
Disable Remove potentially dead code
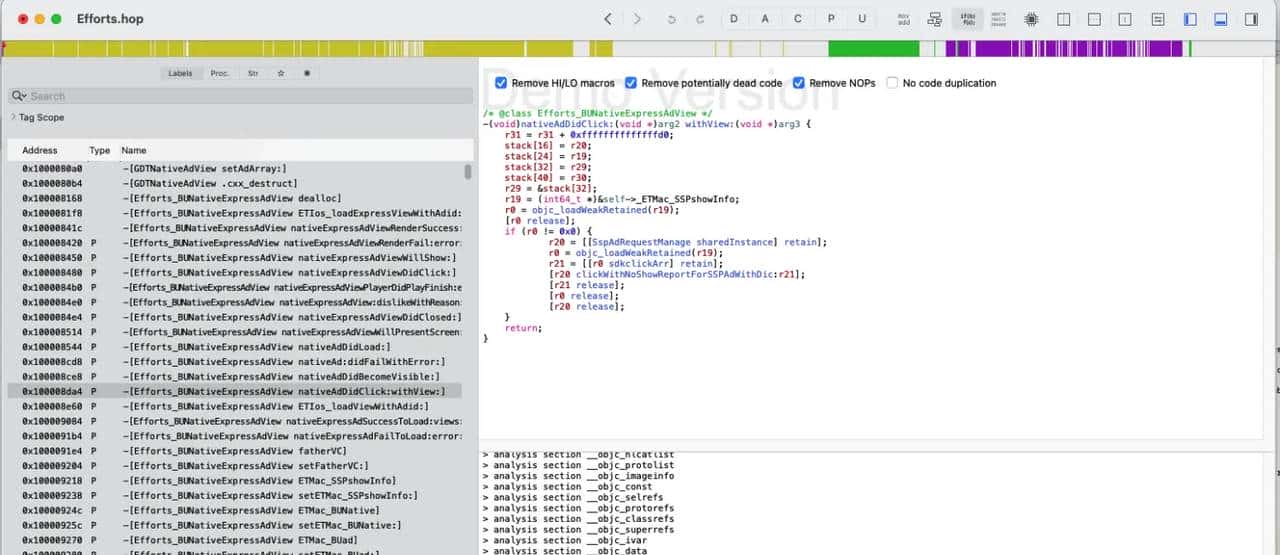tap(631, 83)
